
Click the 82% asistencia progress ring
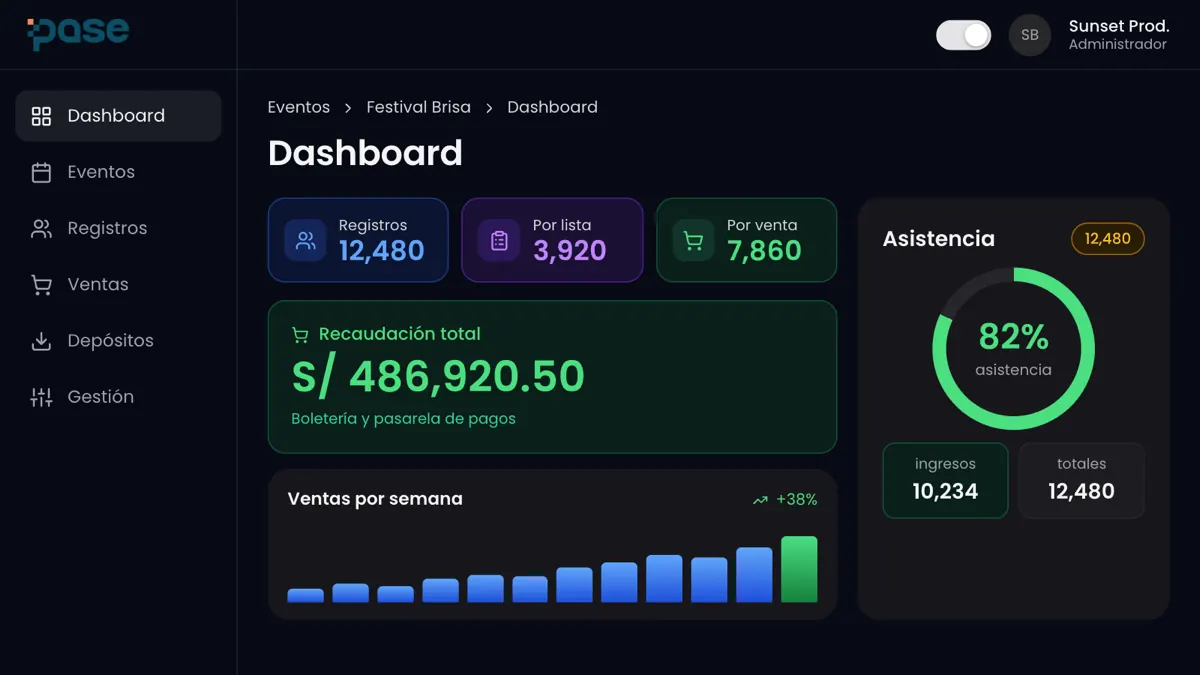[x=1014, y=349]
